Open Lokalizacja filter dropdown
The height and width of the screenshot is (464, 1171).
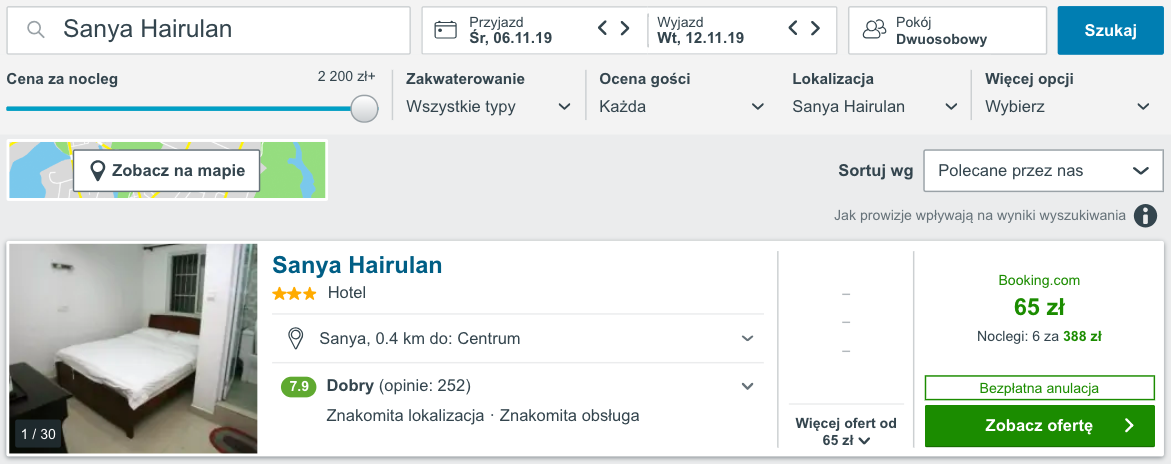[x=875, y=107]
